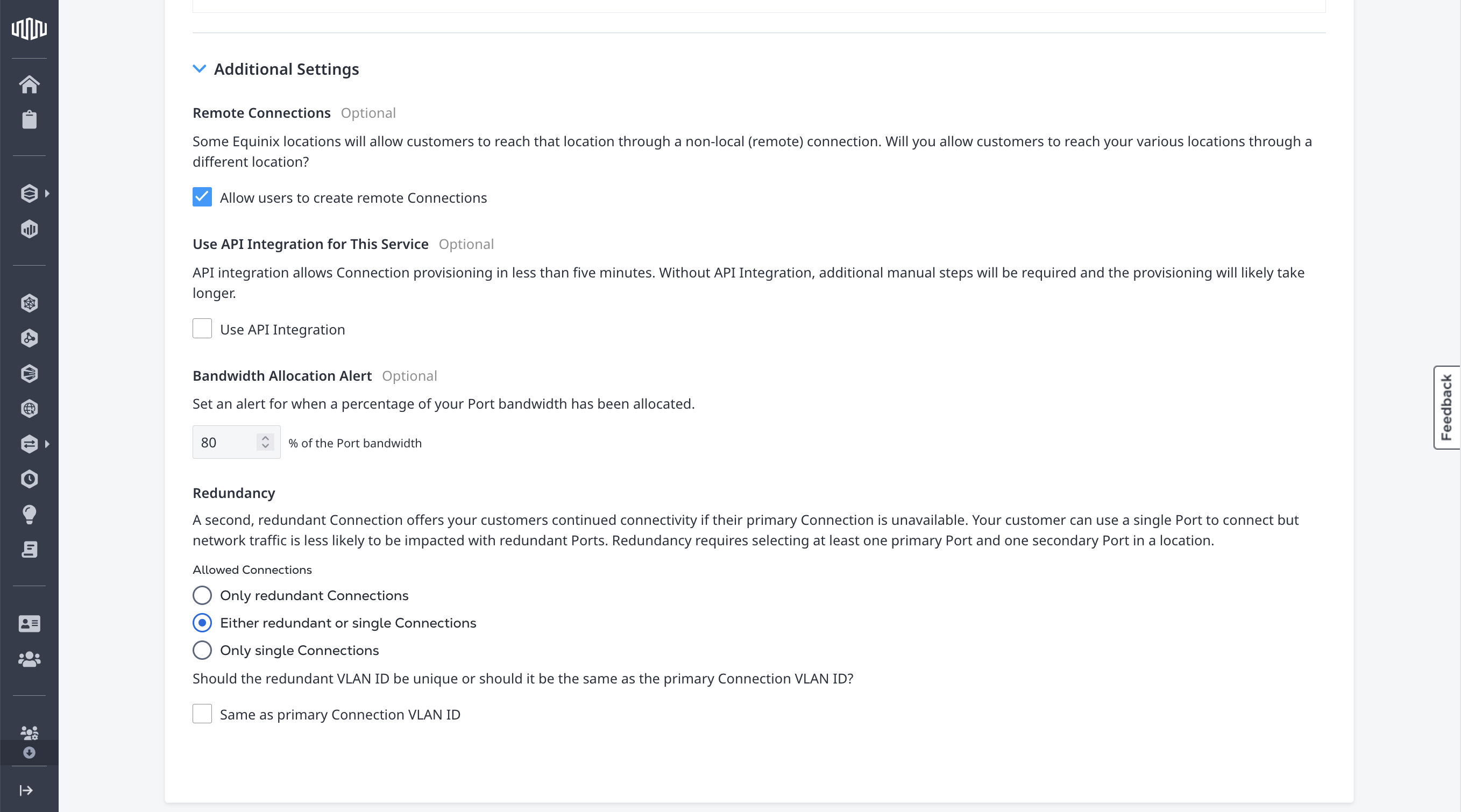Click the expand sidebar arrow icon
This screenshot has height=812, width=1461.
point(26,790)
